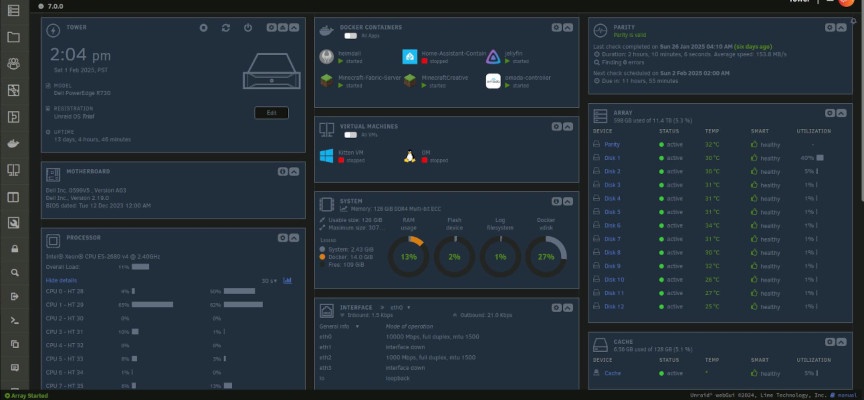The height and width of the screenshot is (400, 864).
Task: Click the Kitten VM Windows icon
Action: [x=327, y=156]
